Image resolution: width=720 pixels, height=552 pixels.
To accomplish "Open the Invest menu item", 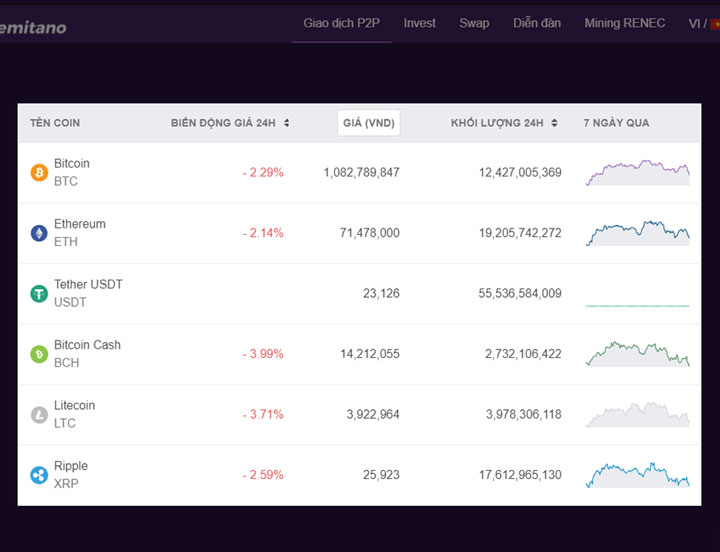I will point(420,23).
